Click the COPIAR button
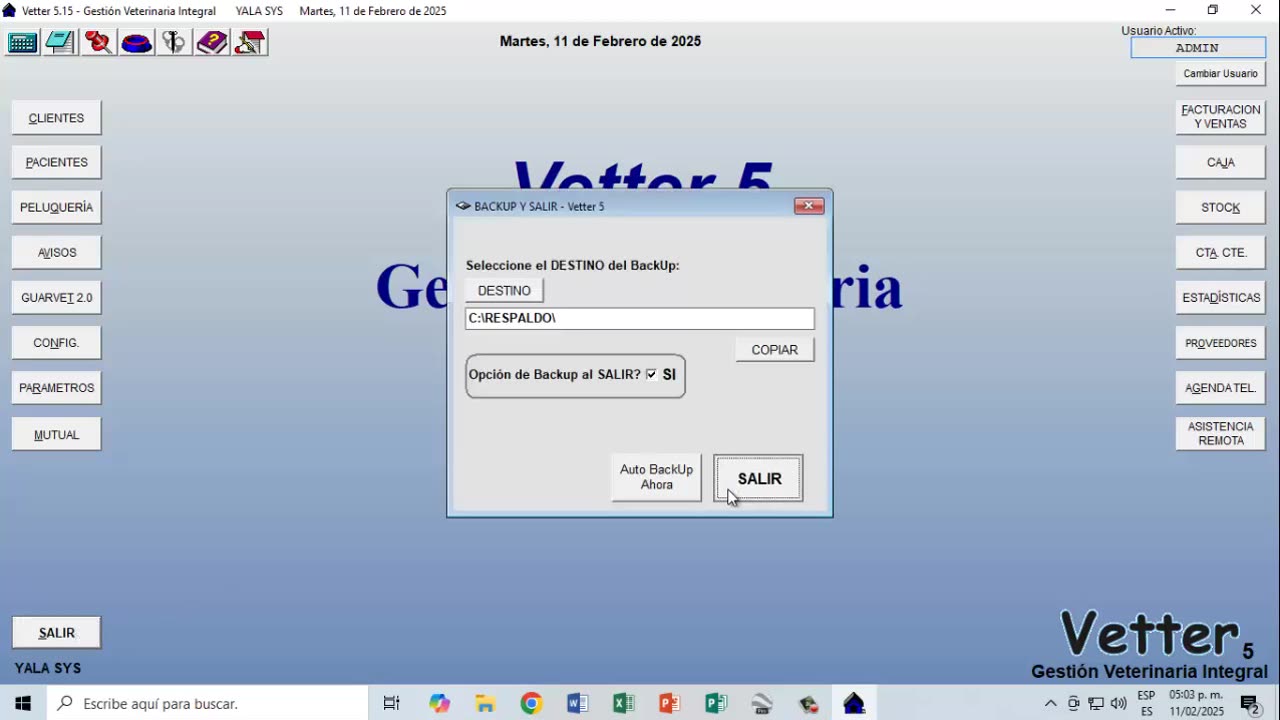Screen dimensions: 1280x720 [x=774, y=350]
